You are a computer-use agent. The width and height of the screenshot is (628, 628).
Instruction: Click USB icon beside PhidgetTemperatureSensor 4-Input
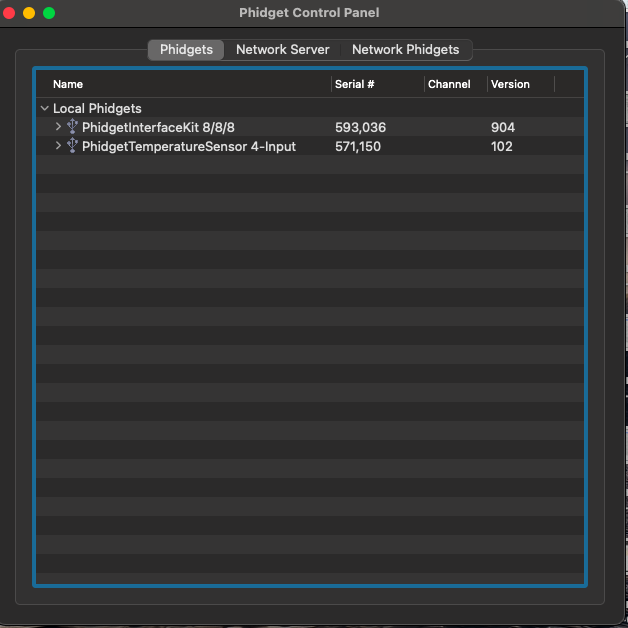pos(72,145)
